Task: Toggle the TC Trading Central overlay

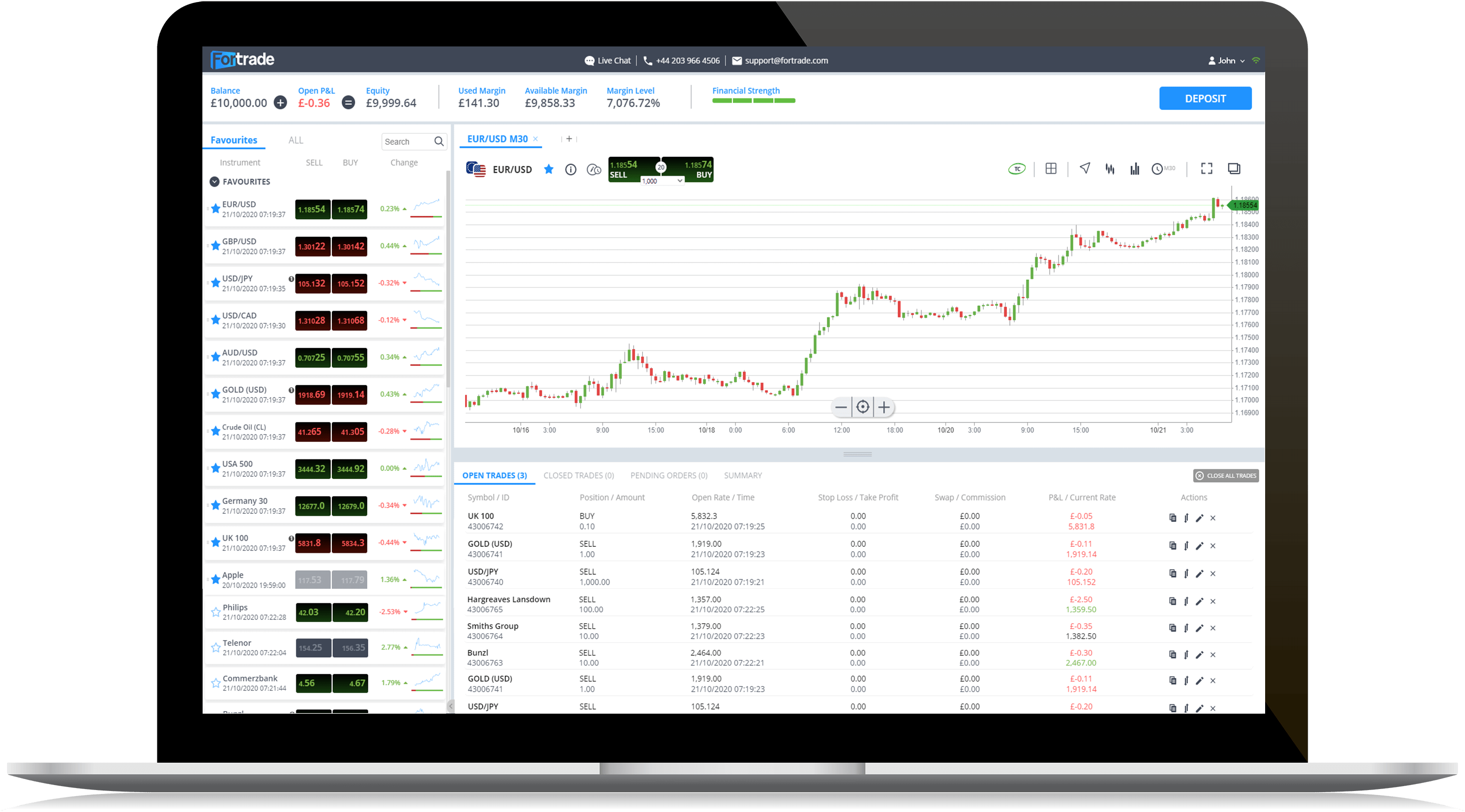Action: pyautogui.click(x=1016, y=169)
